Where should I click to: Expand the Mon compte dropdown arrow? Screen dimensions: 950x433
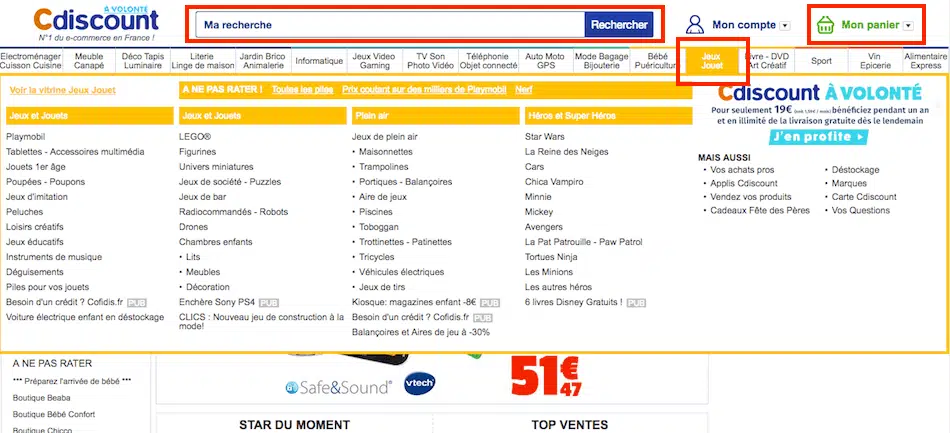[784, 25]
